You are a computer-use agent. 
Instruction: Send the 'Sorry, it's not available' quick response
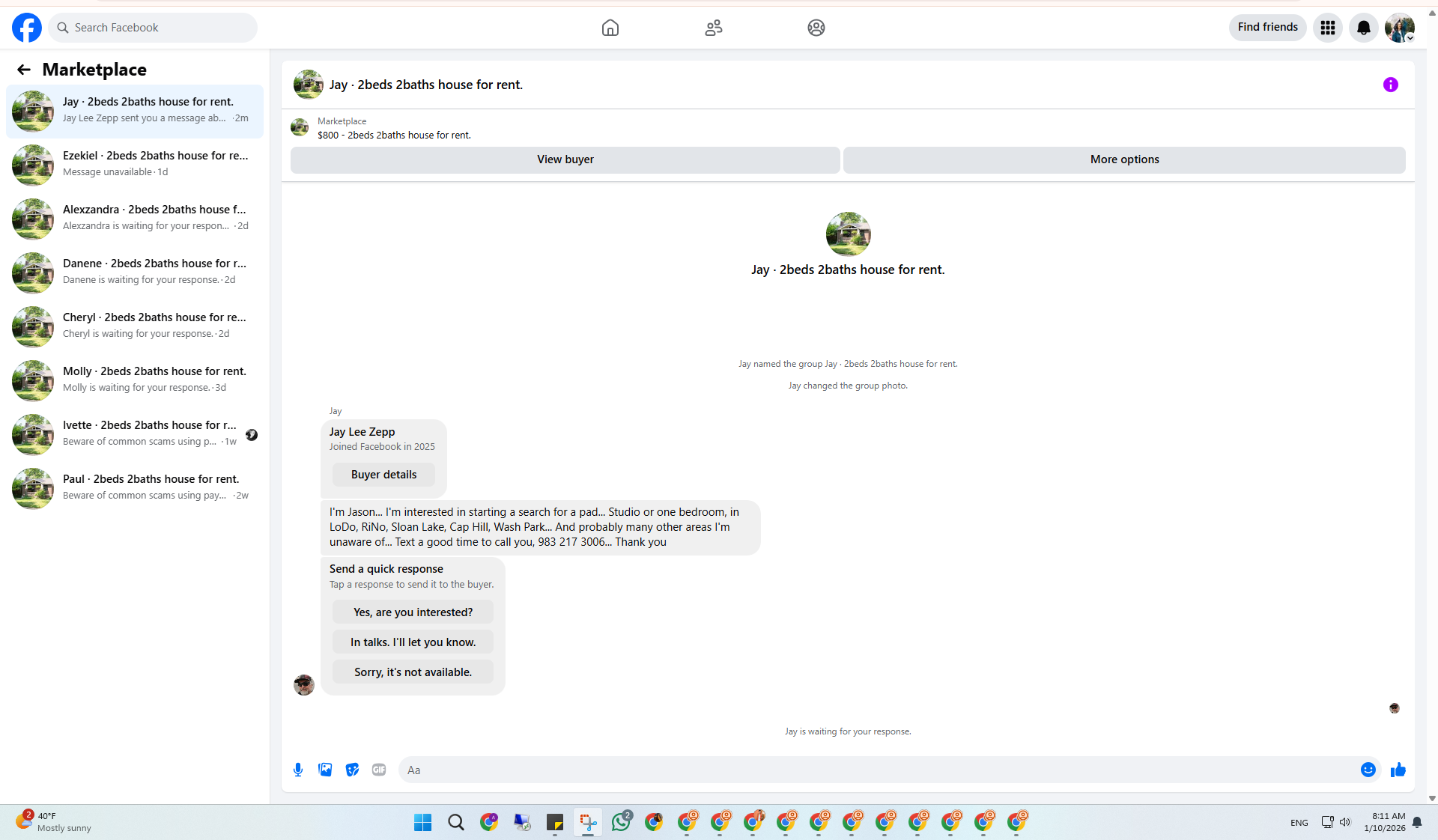[413, 672]
